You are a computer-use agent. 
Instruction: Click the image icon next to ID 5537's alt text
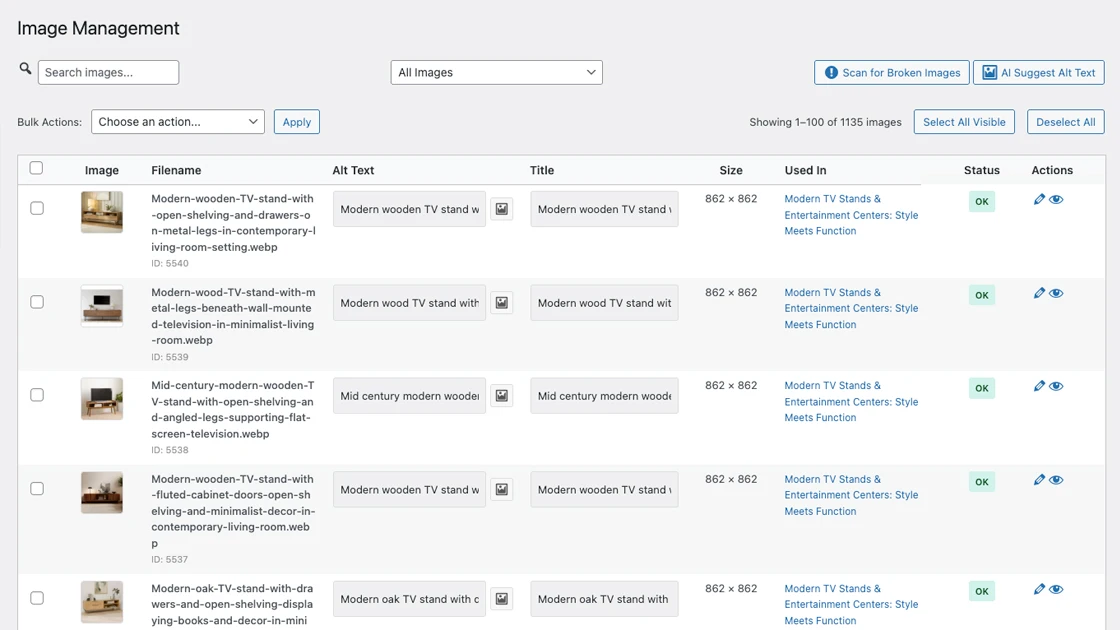coord(501,489)
